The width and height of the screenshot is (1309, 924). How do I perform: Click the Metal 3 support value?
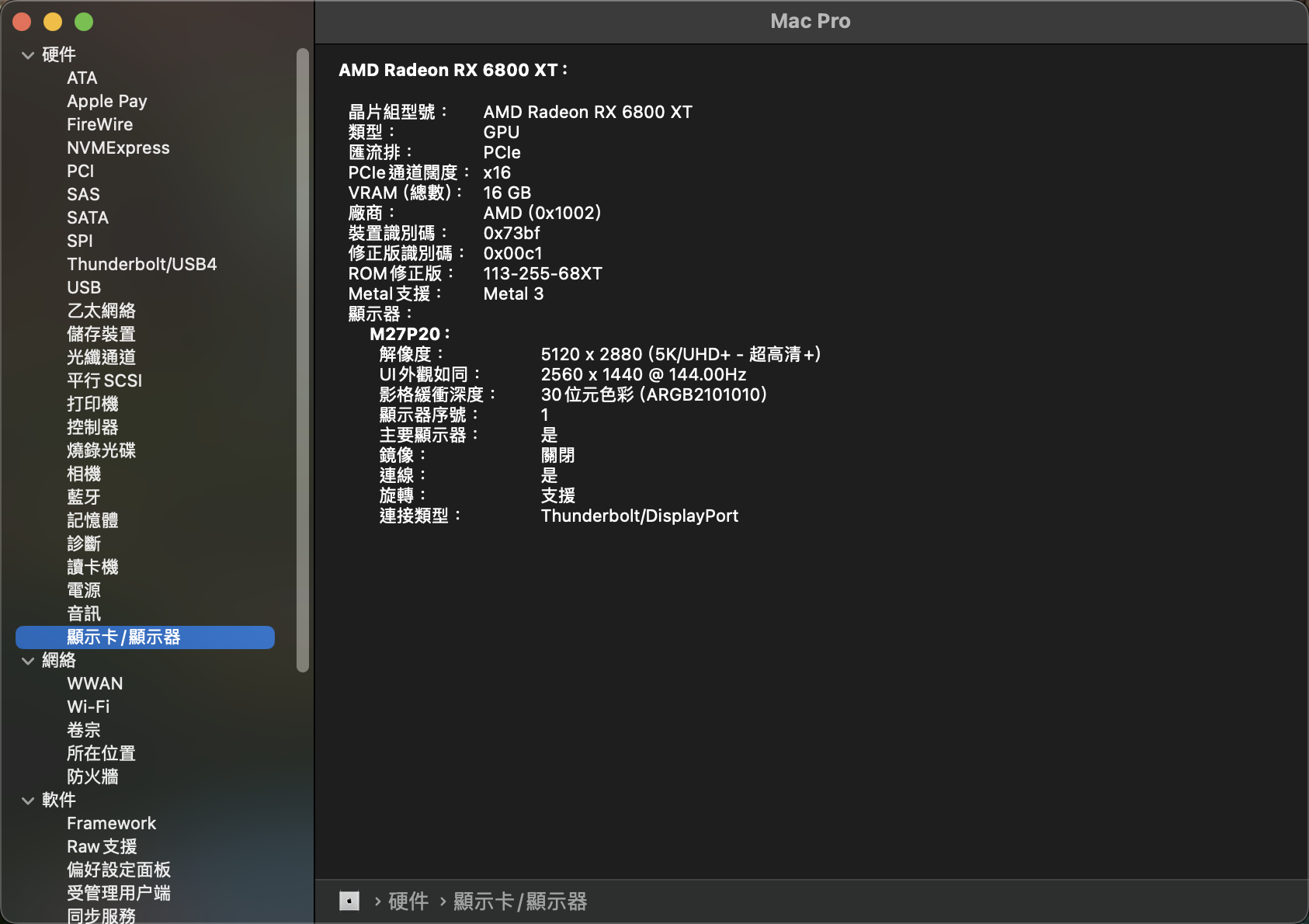click(513, 294)
